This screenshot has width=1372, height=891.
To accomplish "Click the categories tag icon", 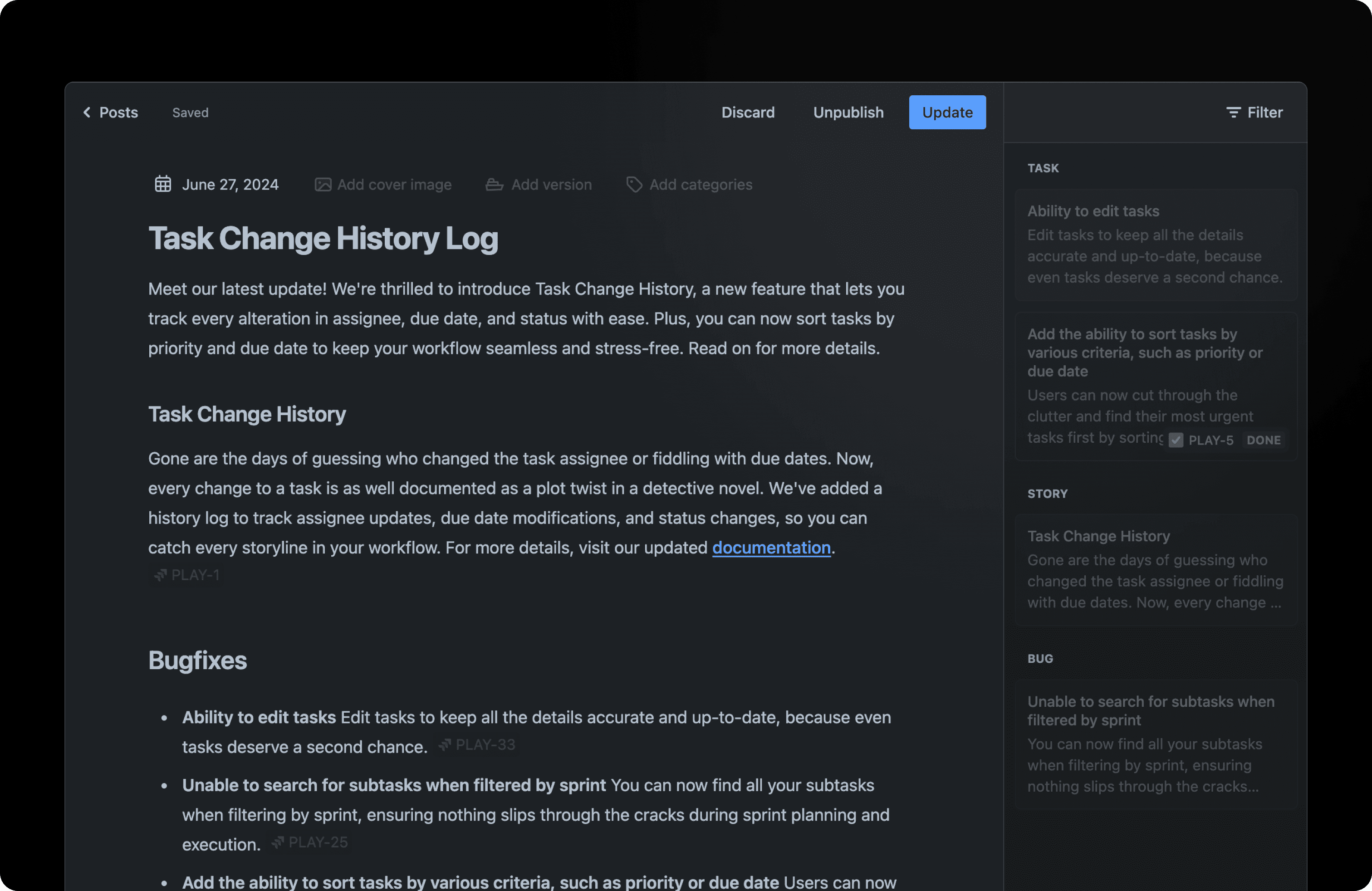I will (634, 185).
